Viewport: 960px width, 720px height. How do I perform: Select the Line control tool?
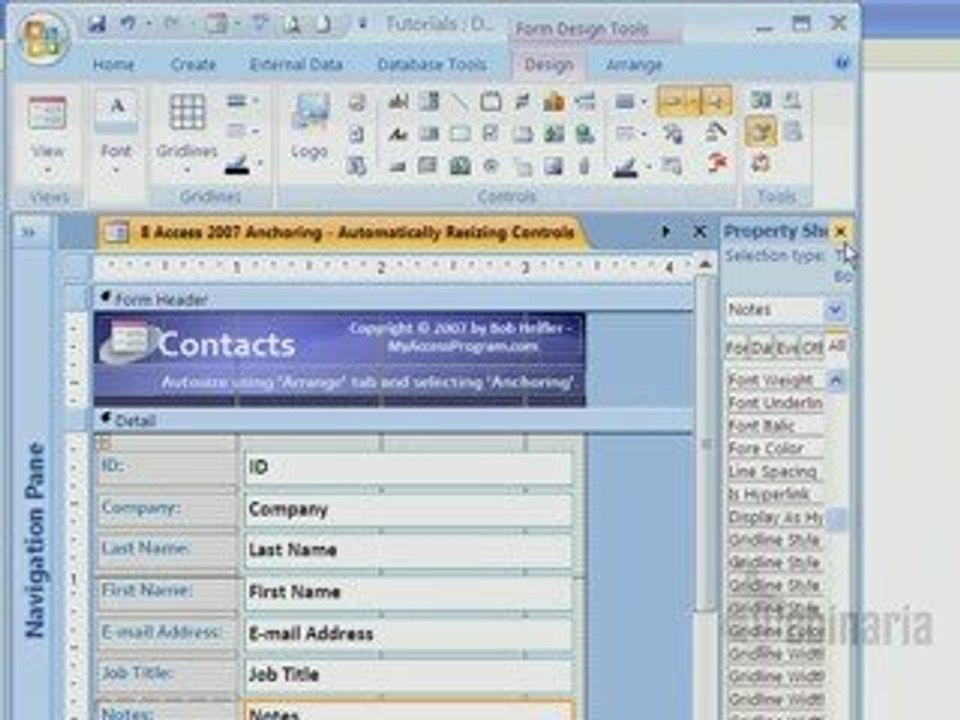(460, 102)
